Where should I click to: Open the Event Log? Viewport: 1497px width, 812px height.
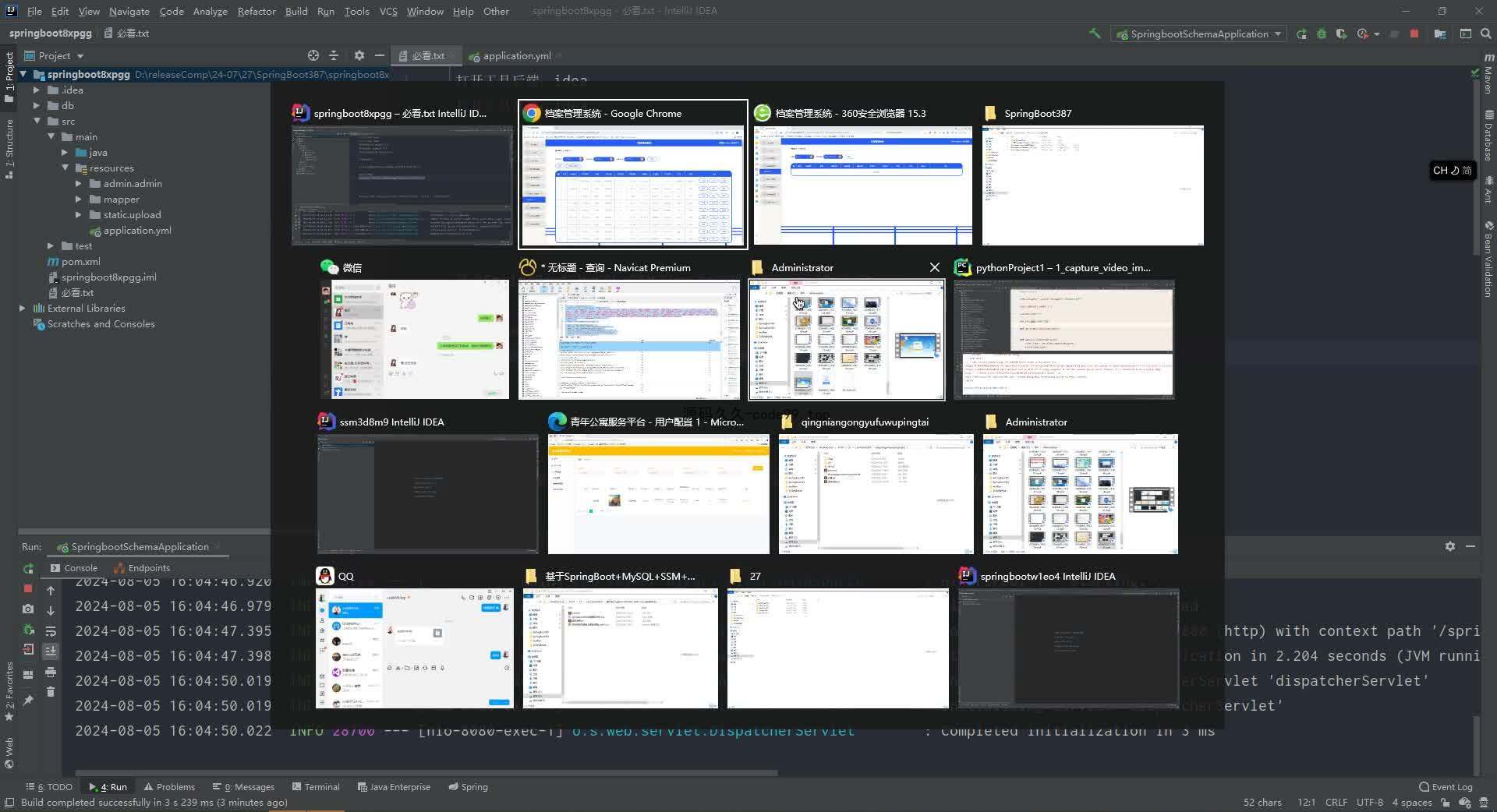coord(1446,787)
